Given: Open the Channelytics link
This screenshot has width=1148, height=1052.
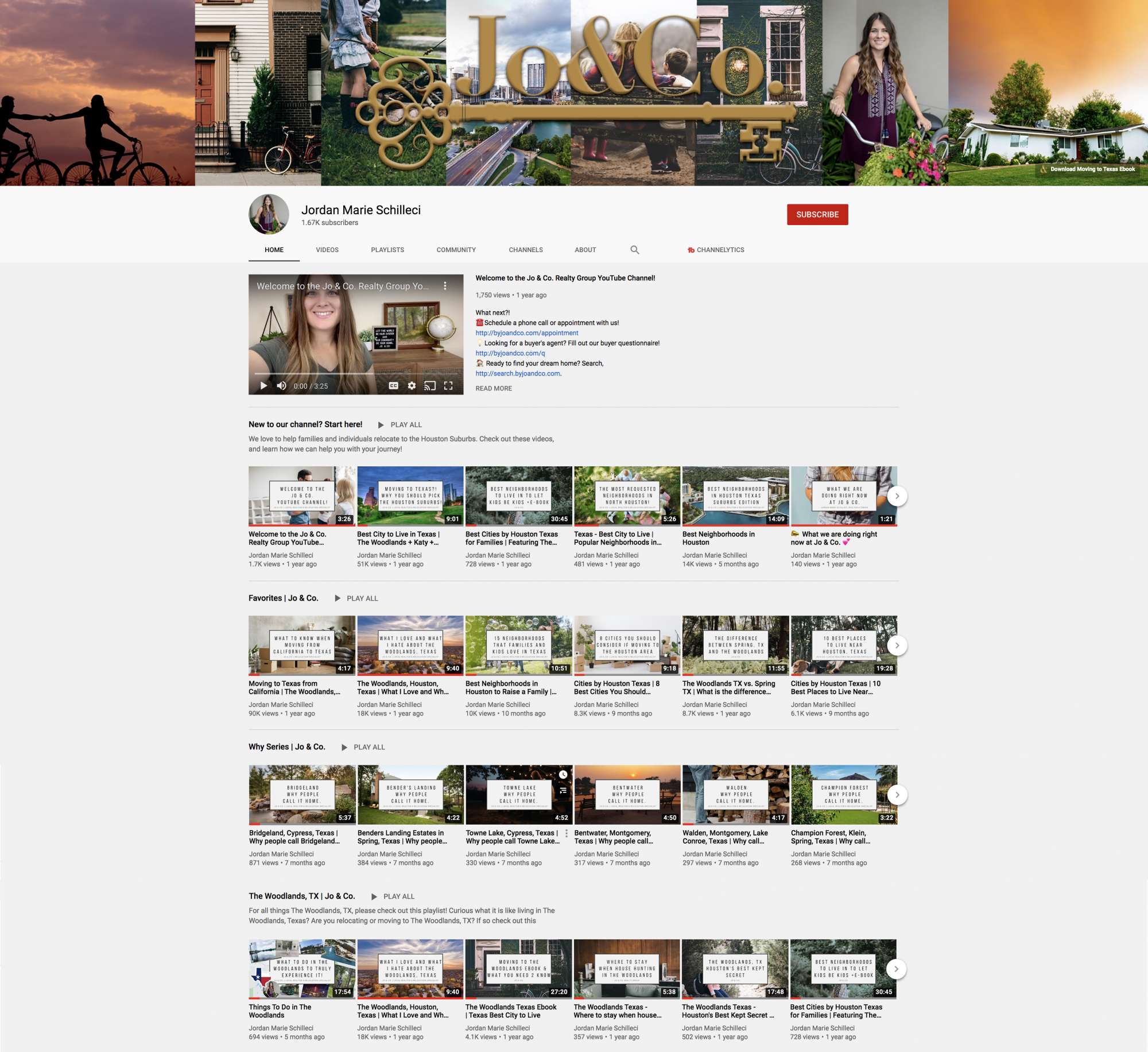Looking at the screenshot, I should tap(716, 250).
